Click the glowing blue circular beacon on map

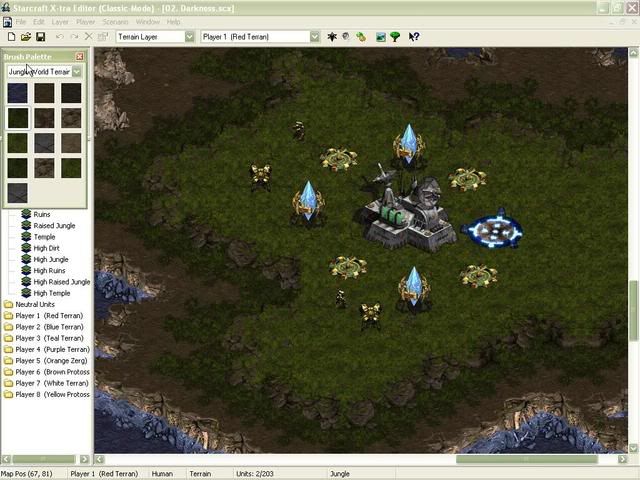coord(493,230)
